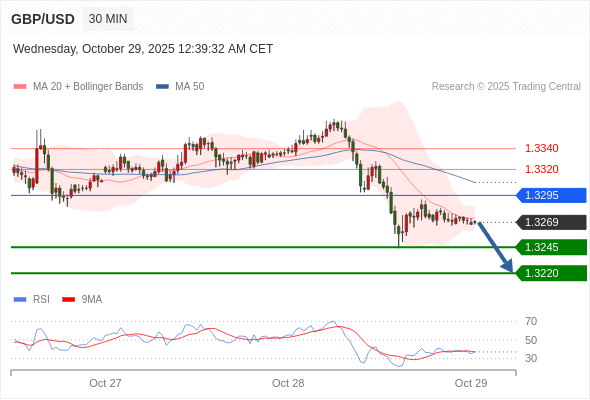Click the MA 20 + Bollinger Bands legend label
The image size is (590, 400).
tap(88, 87)
